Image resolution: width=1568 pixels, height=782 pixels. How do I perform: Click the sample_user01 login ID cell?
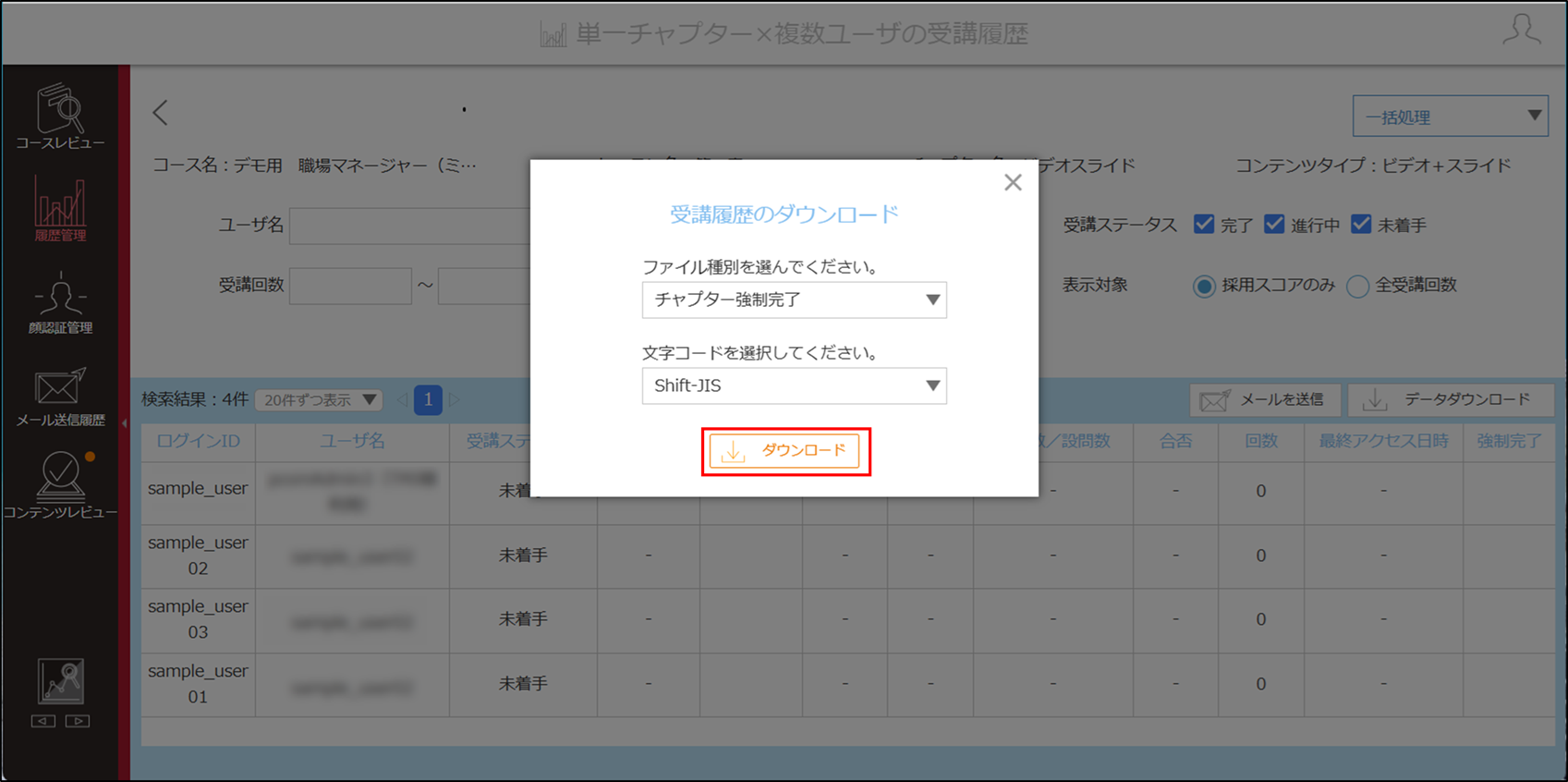click(198, 684)
